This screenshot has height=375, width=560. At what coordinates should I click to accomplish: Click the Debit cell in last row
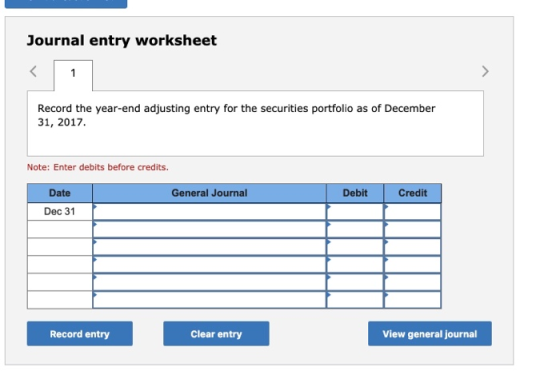click(x=355, y=300)
